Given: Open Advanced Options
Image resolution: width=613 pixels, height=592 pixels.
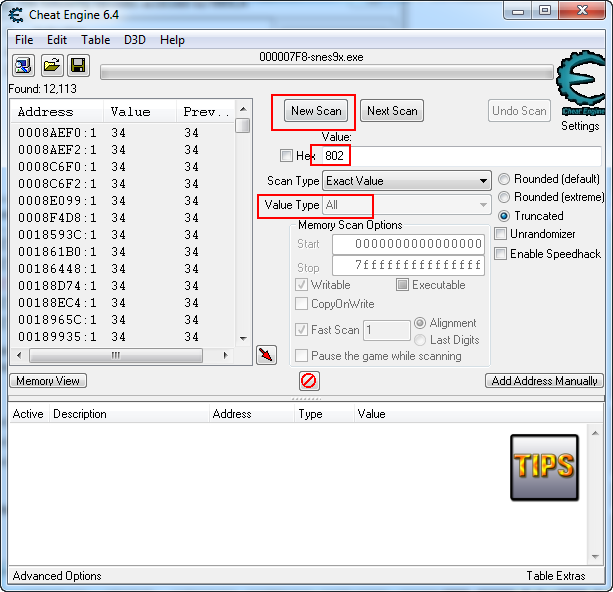Looking at the screenshot, I should coord(57,576).
